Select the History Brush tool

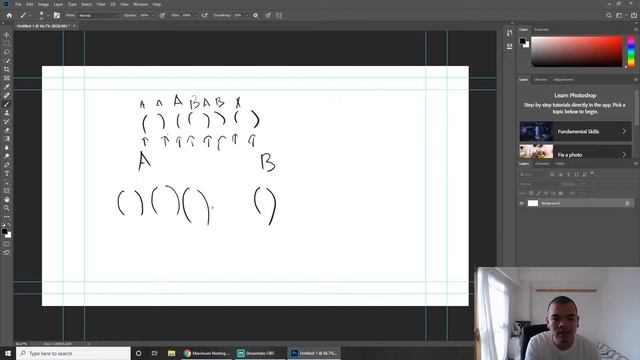(x=7, y=121)
